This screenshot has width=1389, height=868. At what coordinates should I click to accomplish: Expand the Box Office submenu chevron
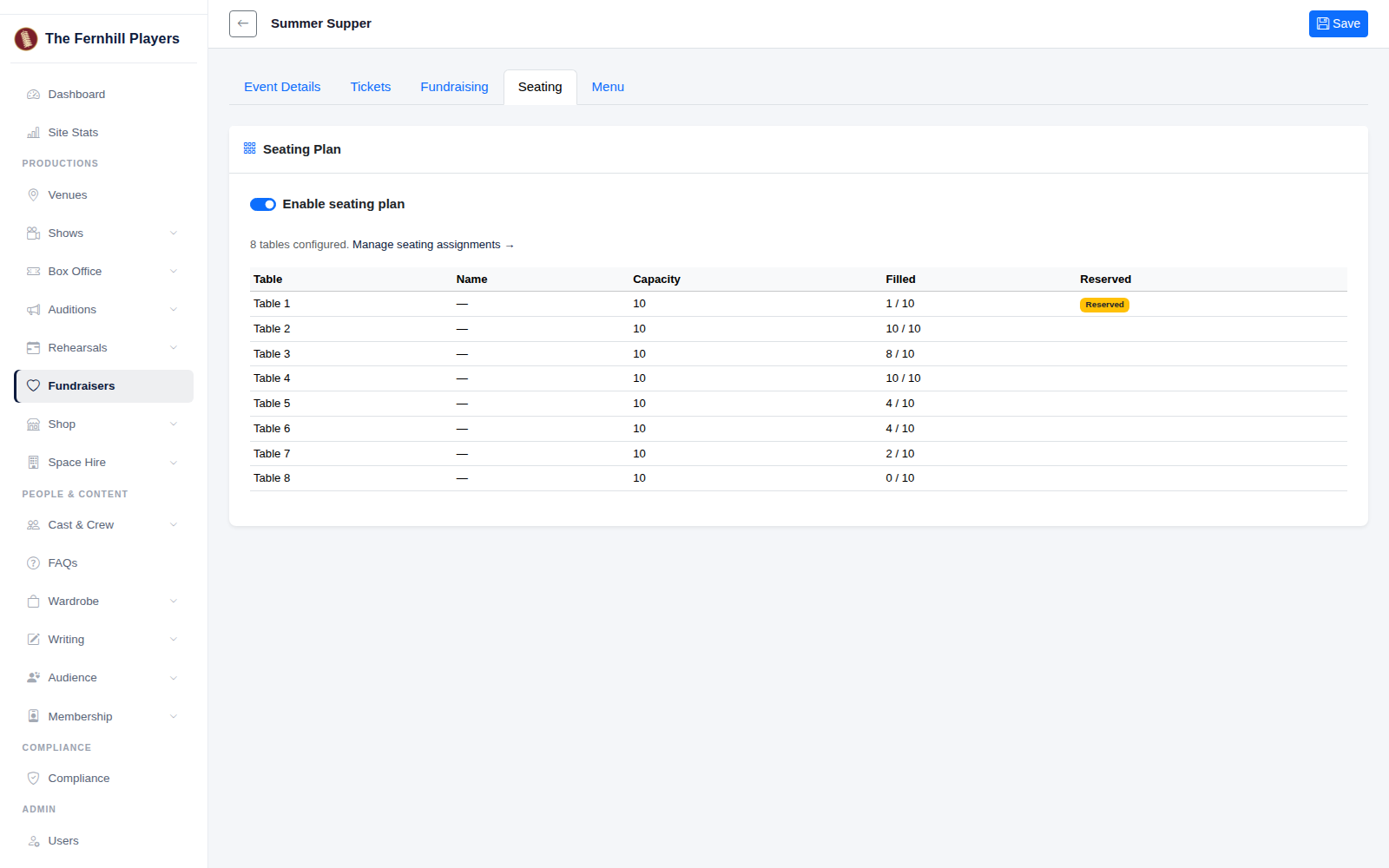pos(174,272)
